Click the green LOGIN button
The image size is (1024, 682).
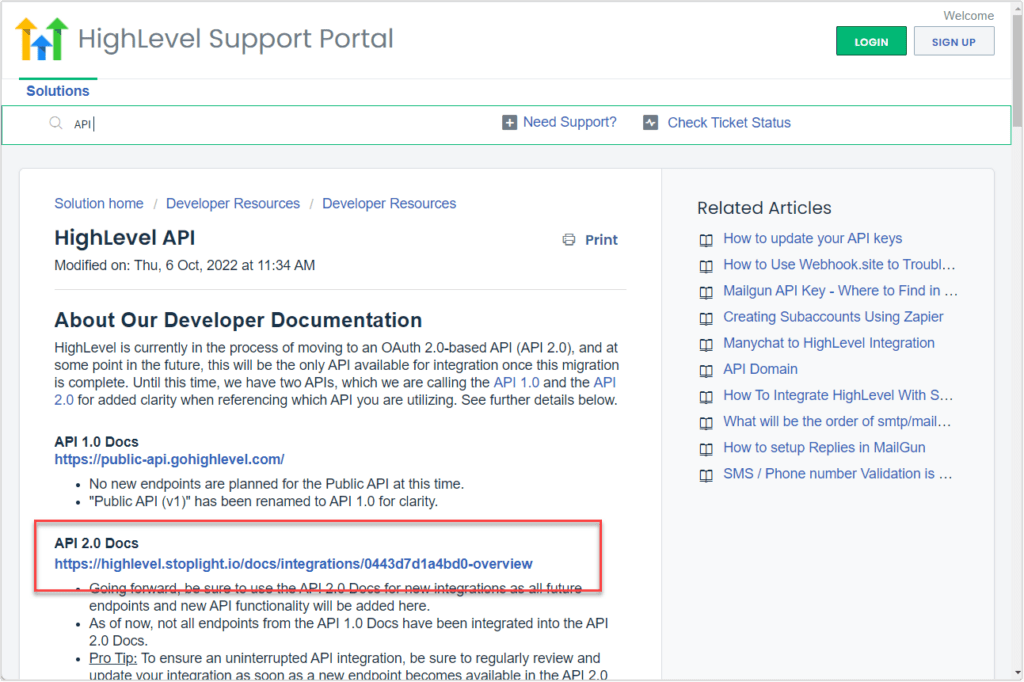pos(871,41)
